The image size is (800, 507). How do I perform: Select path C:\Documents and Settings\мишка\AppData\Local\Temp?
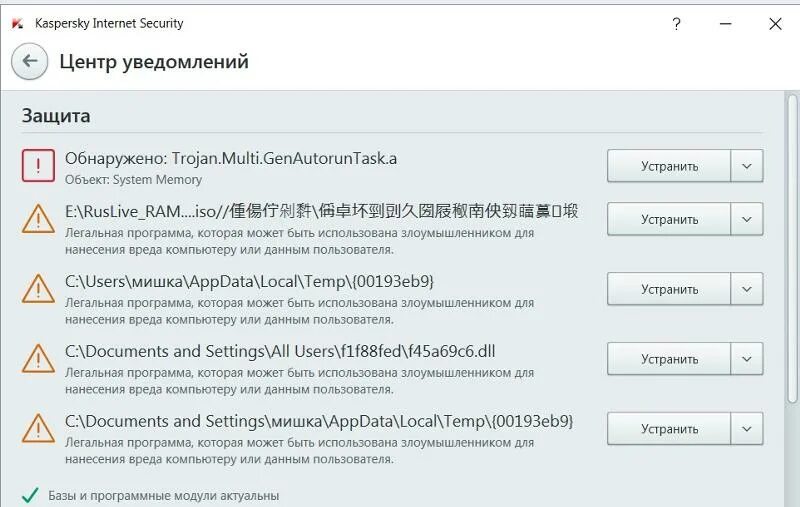click(319, 421)
